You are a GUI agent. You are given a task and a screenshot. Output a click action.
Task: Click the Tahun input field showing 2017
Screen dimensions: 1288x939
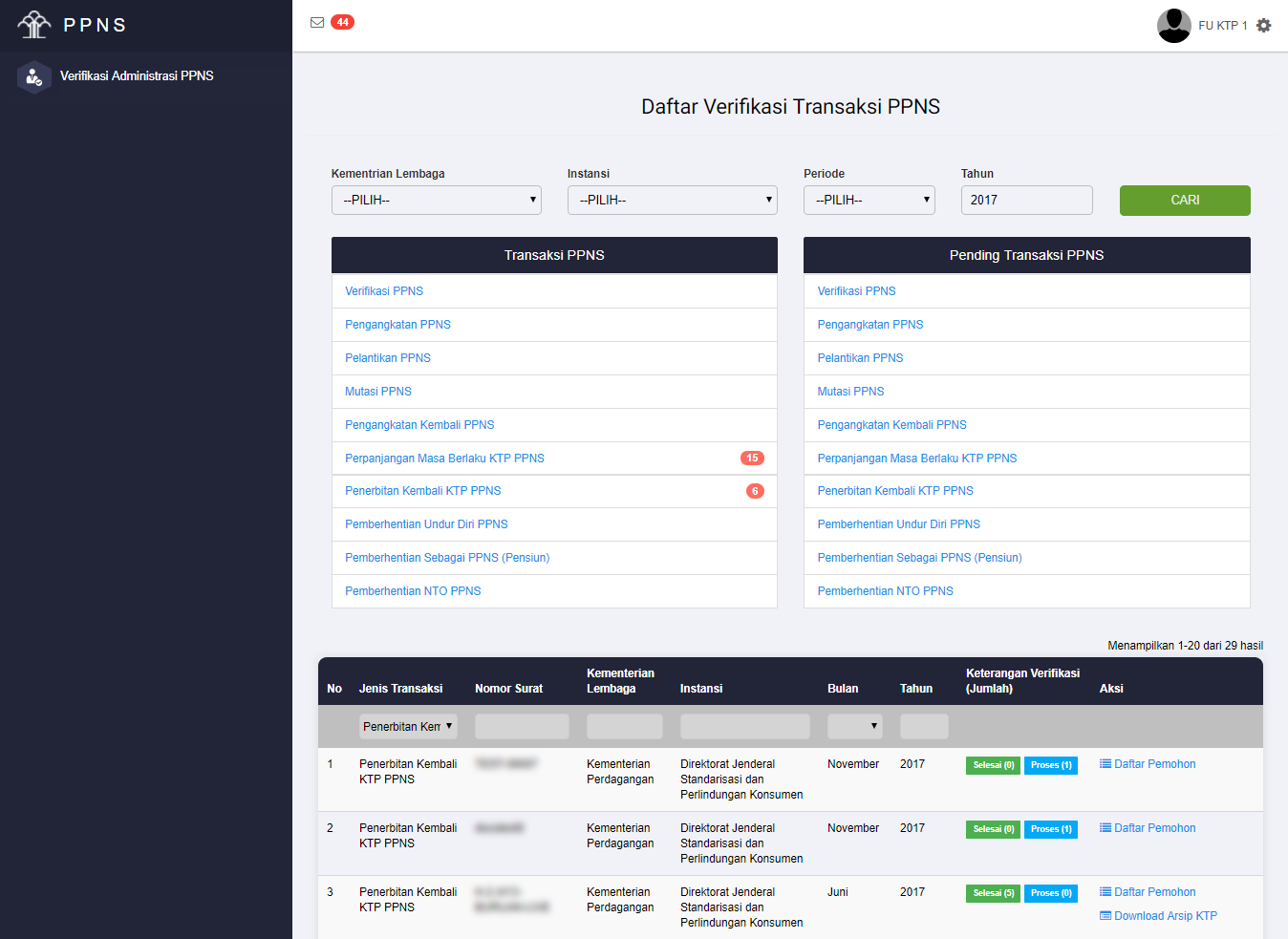tap(1026, 201)
